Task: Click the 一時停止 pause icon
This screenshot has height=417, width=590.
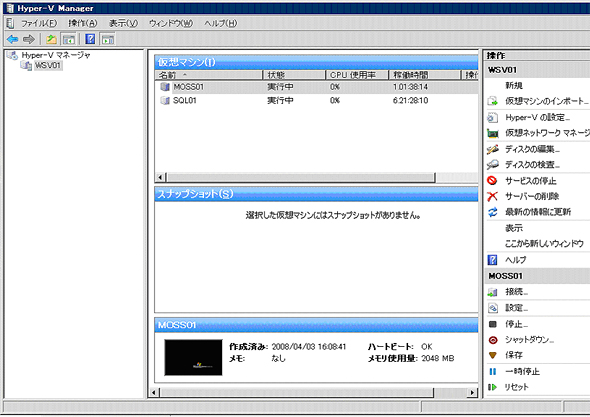Action: point(493,371)
